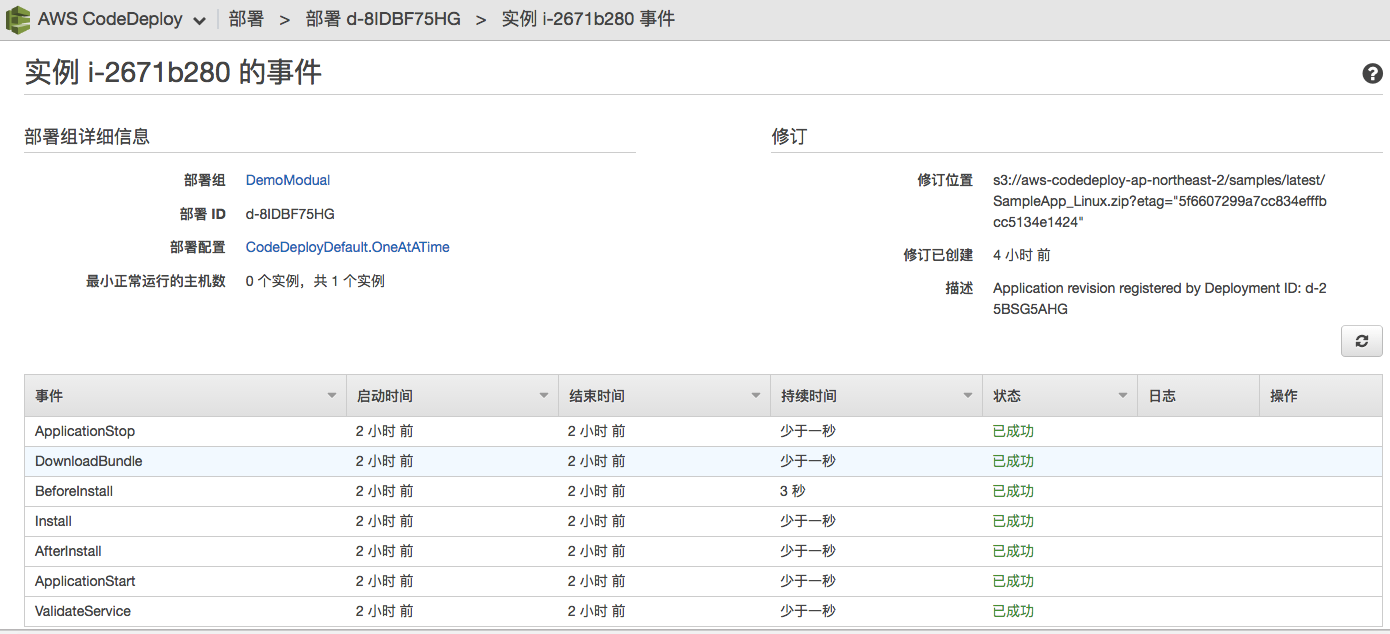Select the DownloadBundle event row
The image size is (1390, 634).
[703, 461]
